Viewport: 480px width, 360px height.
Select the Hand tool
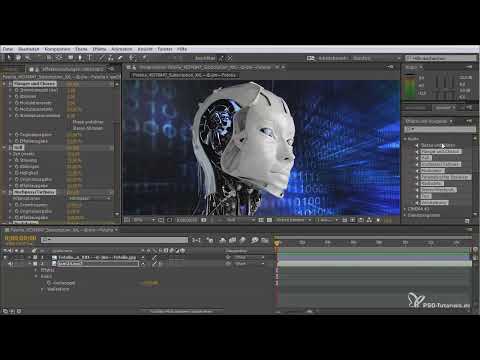[x=19, y=58]
